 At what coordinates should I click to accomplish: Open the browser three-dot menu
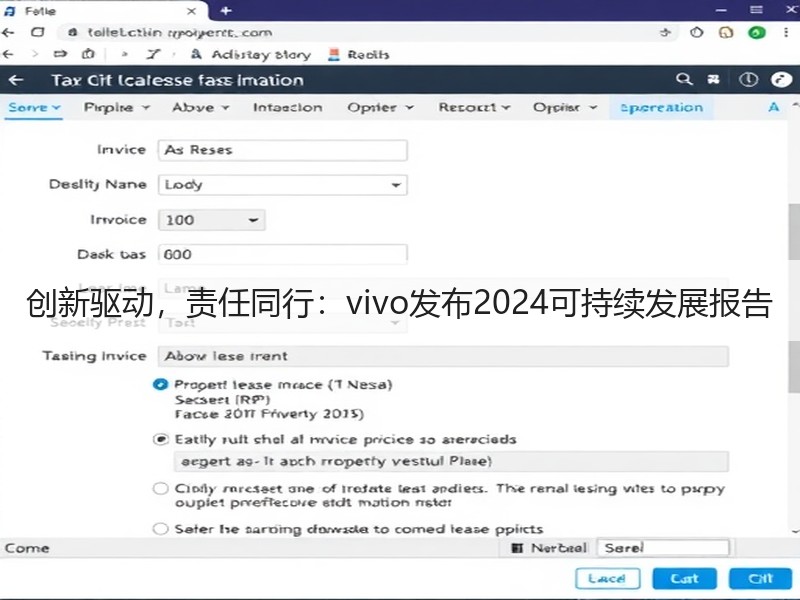[x=786, y=33]
